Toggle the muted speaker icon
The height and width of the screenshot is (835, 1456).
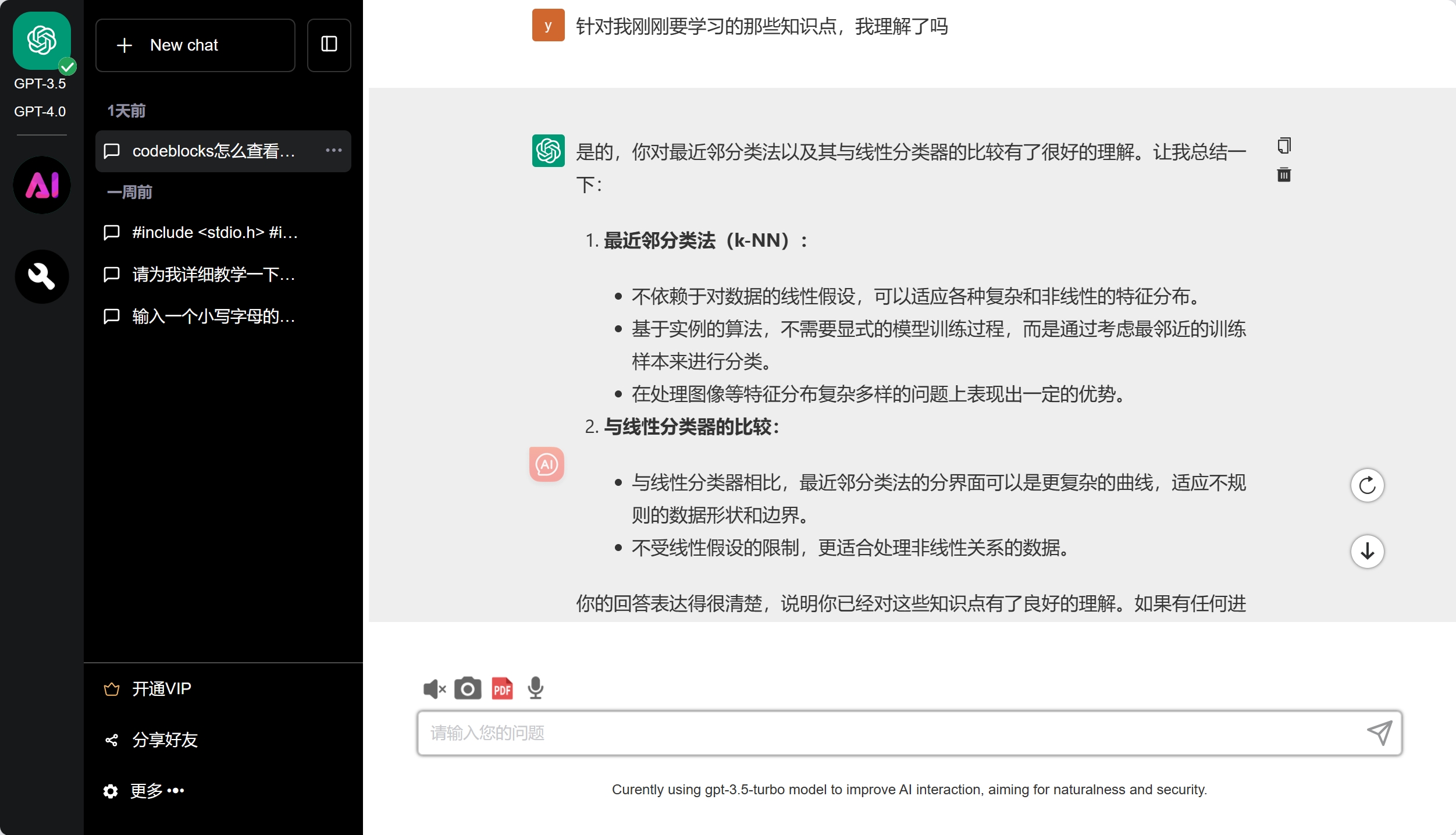click(x=434, y=689)
